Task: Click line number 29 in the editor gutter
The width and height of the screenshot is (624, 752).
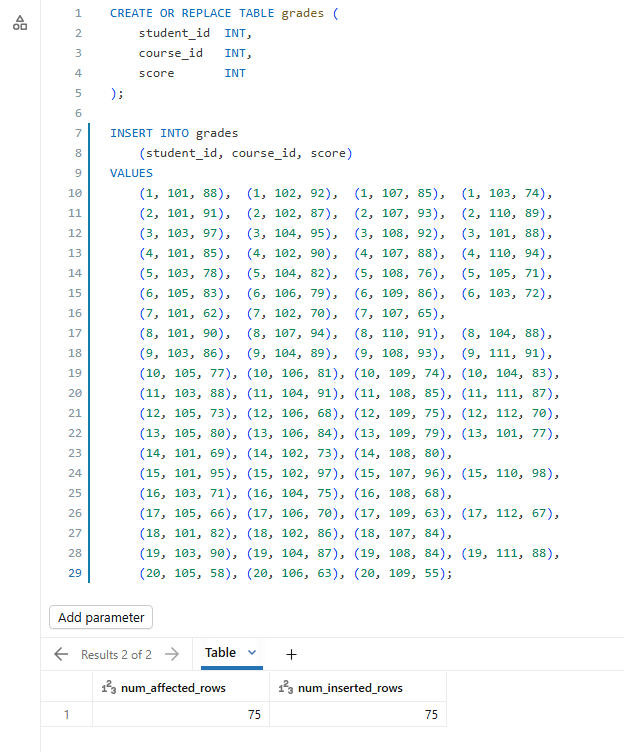Action: click(75, 573)
